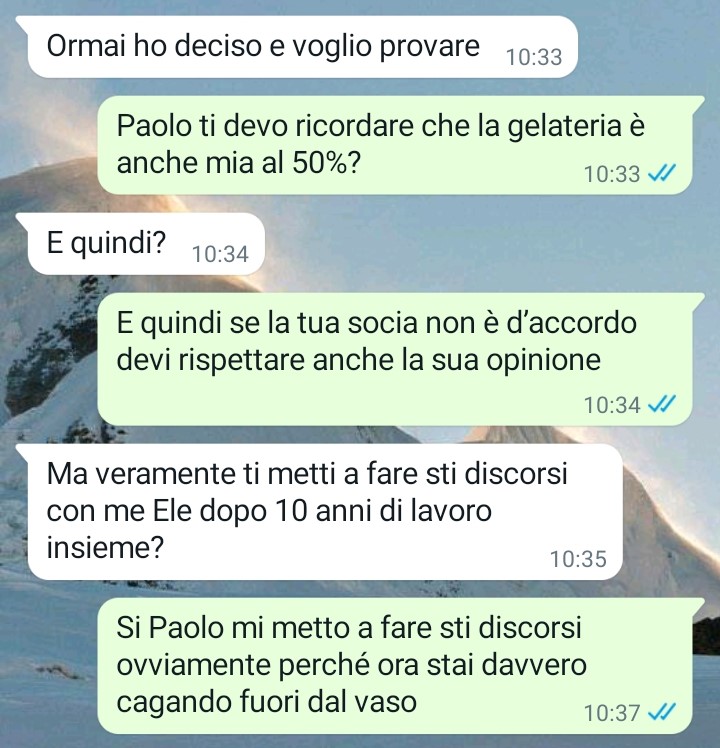Tap the 10:33 timestamp on first received message
Image resolution: width=720 pixels, height=748 pixels.
click(x=534, y=57)
